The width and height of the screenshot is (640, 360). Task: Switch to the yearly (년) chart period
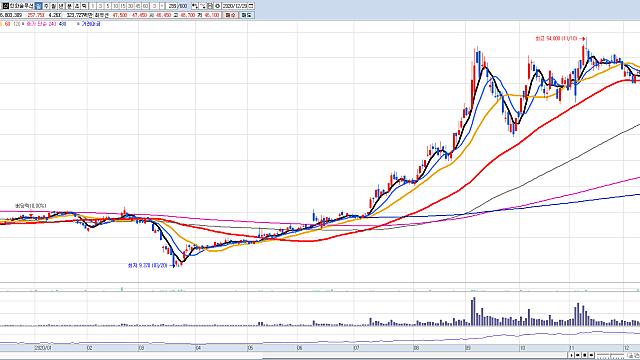coord(61,6)
